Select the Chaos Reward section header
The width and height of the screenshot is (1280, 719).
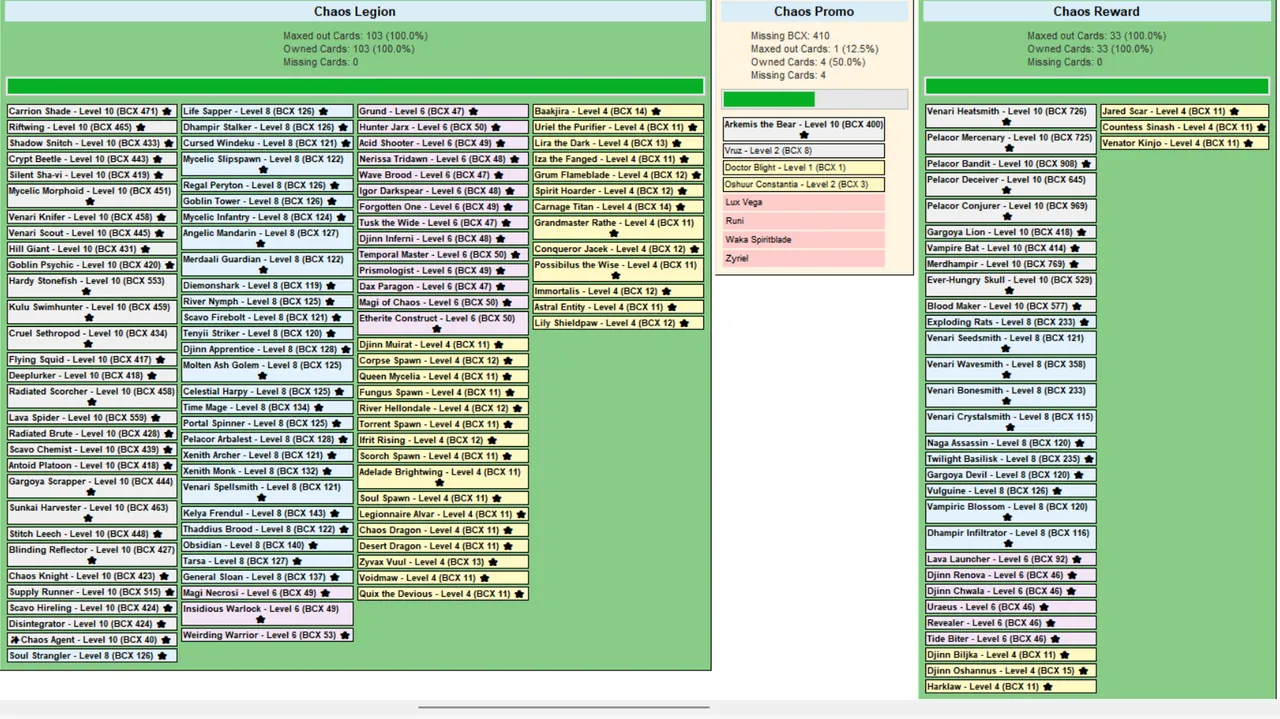pos(1096,12)
